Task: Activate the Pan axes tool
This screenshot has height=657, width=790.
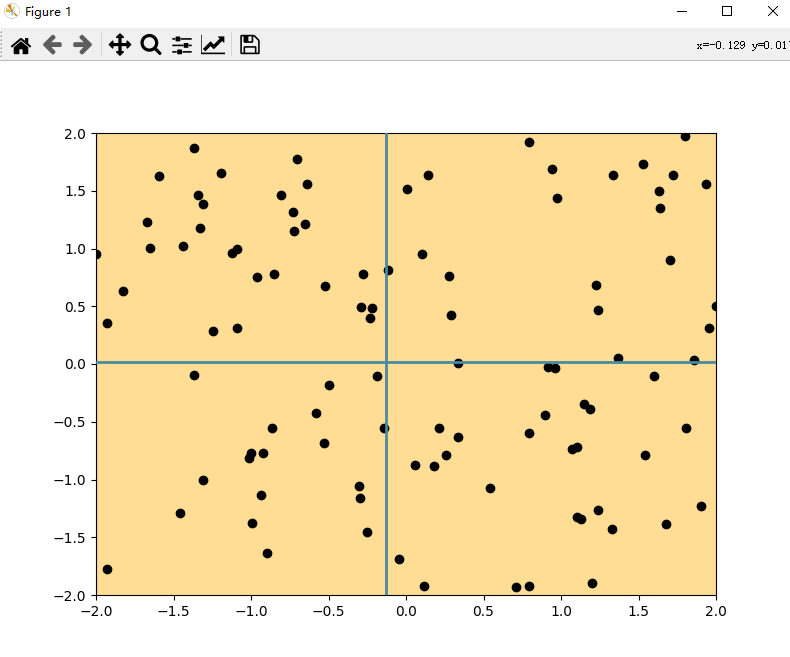Action: coord(119,45)
